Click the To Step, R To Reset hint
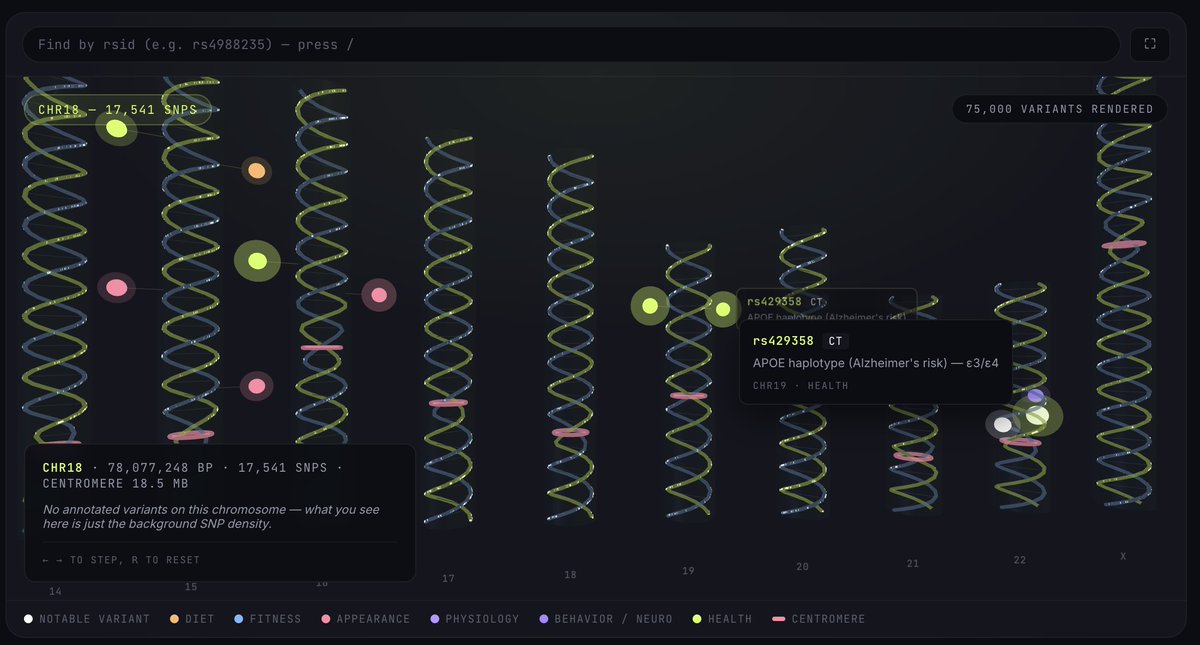The height and width of the screenshot is (645, 1200). coord(121,560)
